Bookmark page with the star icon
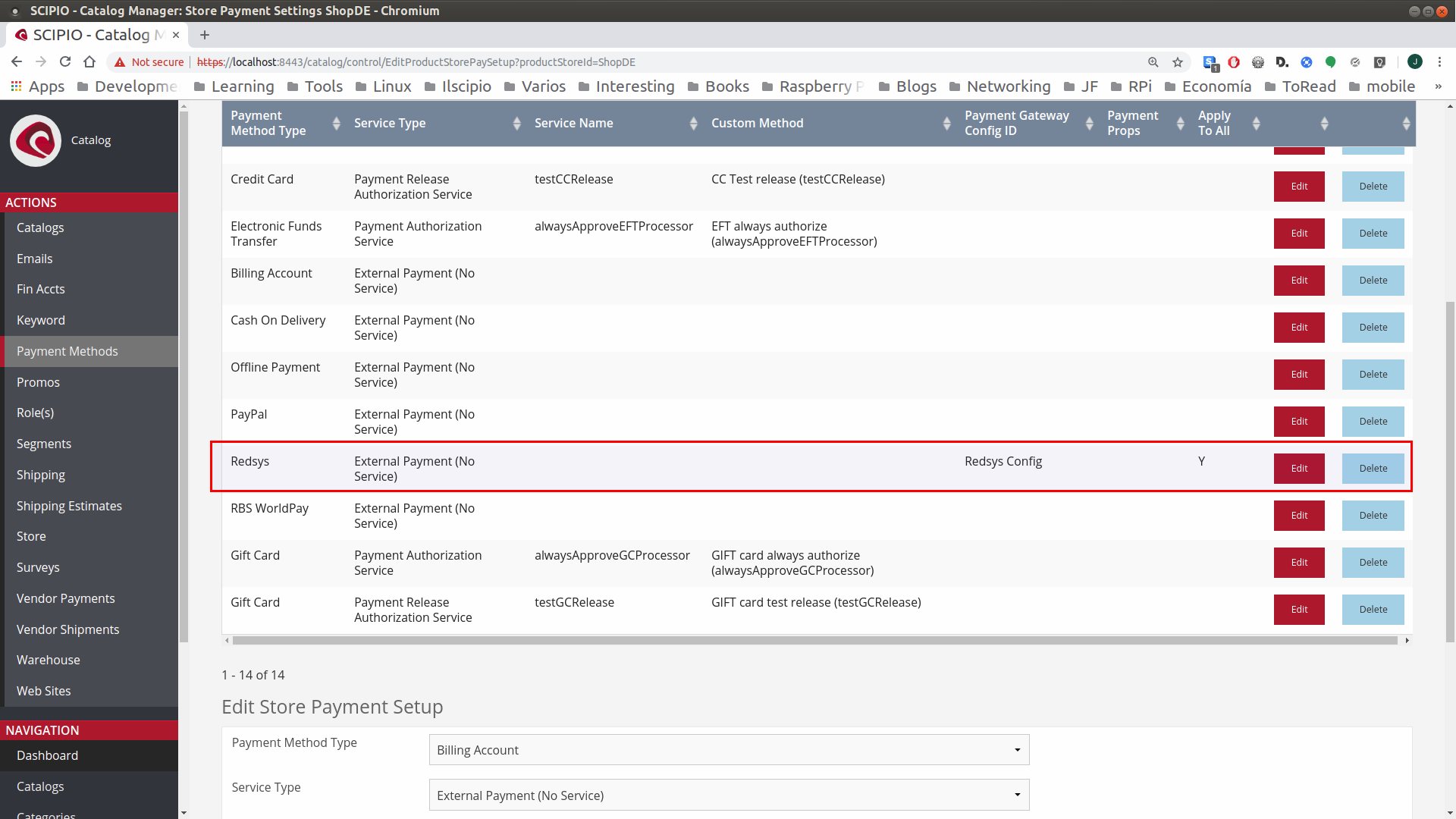 point(1177,62)
